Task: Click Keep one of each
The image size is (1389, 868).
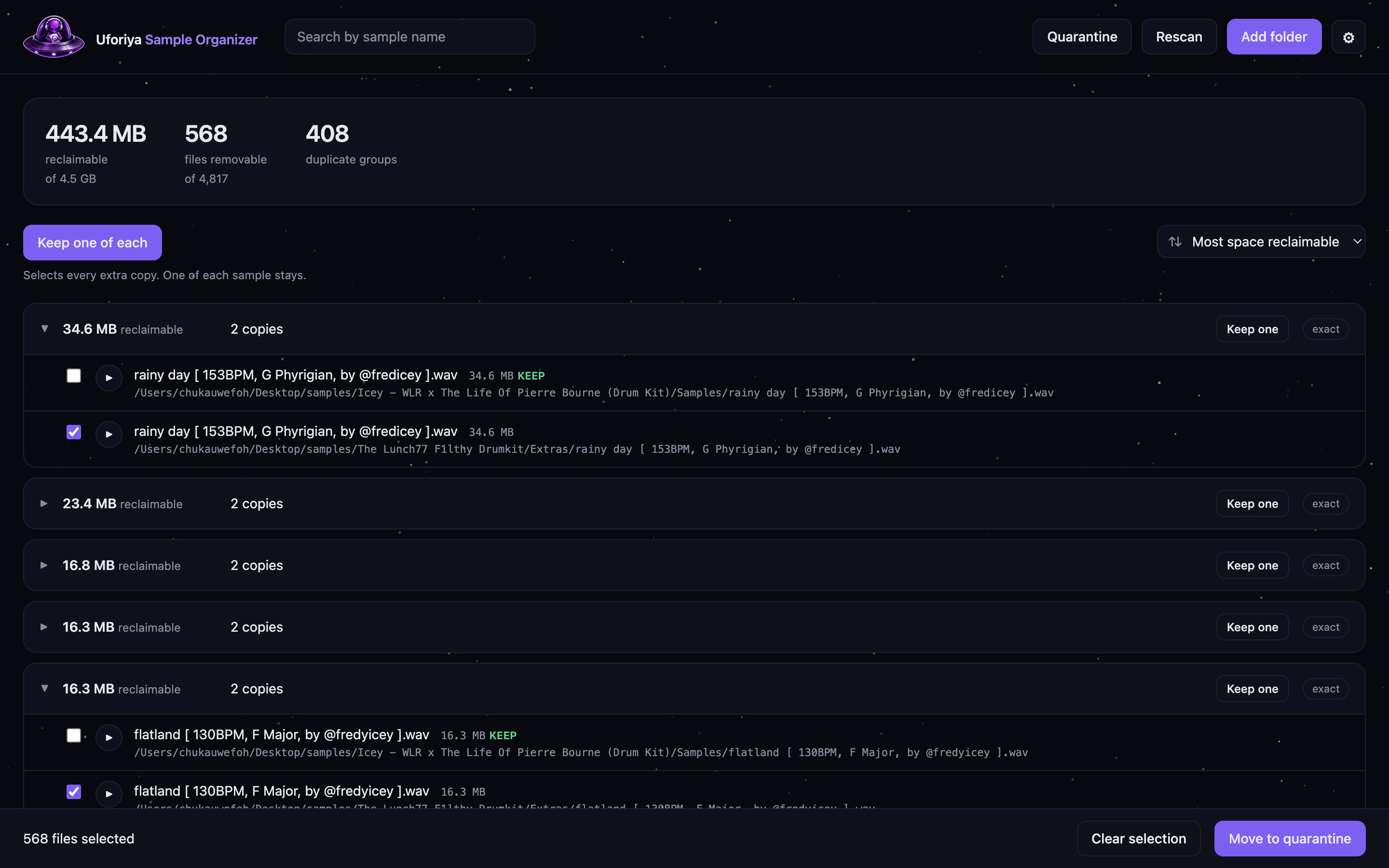Action: (93, 242)
